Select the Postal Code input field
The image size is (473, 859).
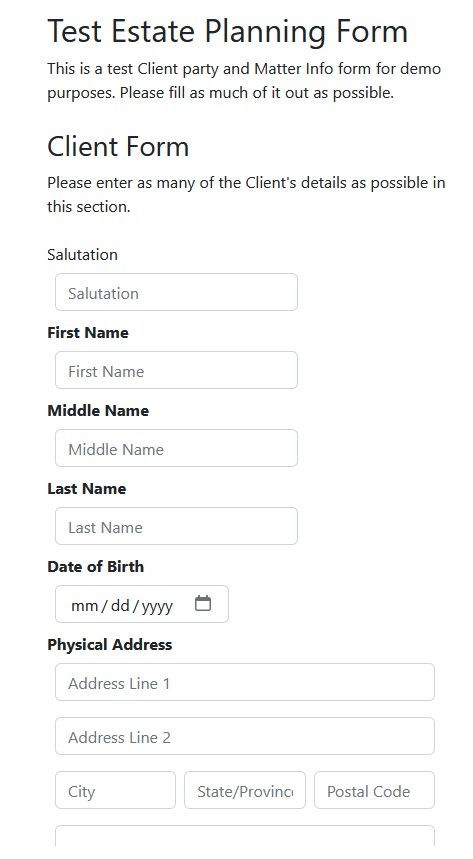[x=374, y=790]
